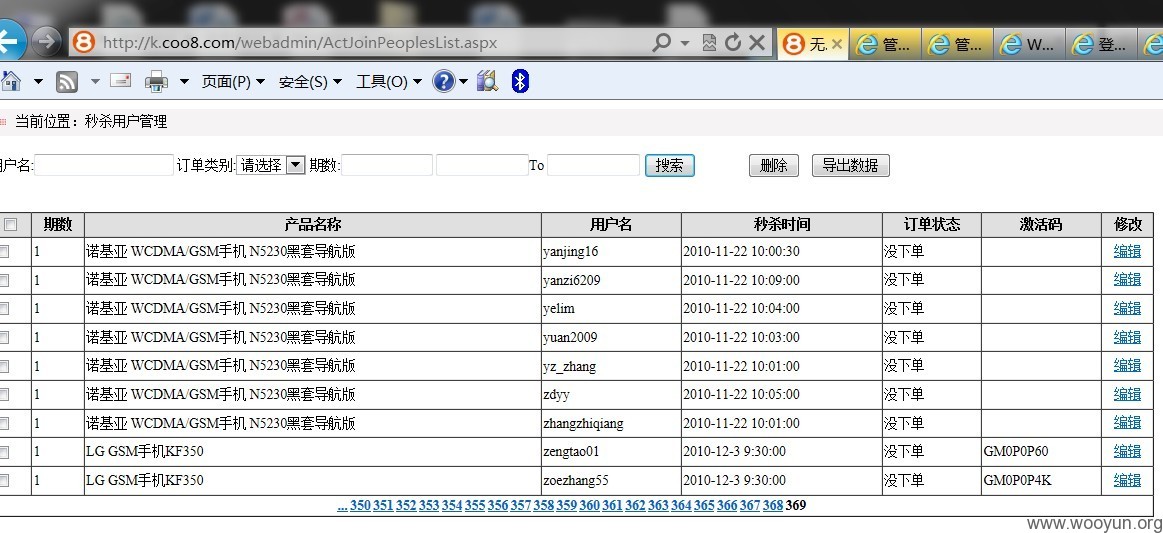
Task: Click the browser forward arrow button
Action: click(x=47, y=42)
